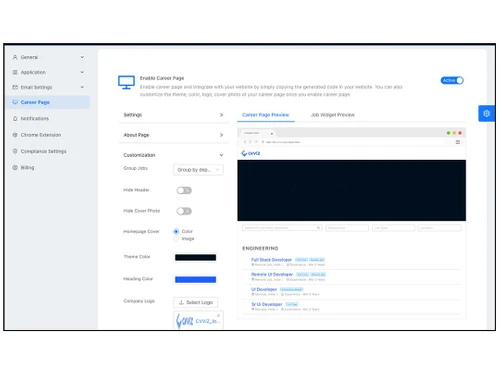Click the Billing icon in sidebar
The image size is (500, 375).
point(15,168)
